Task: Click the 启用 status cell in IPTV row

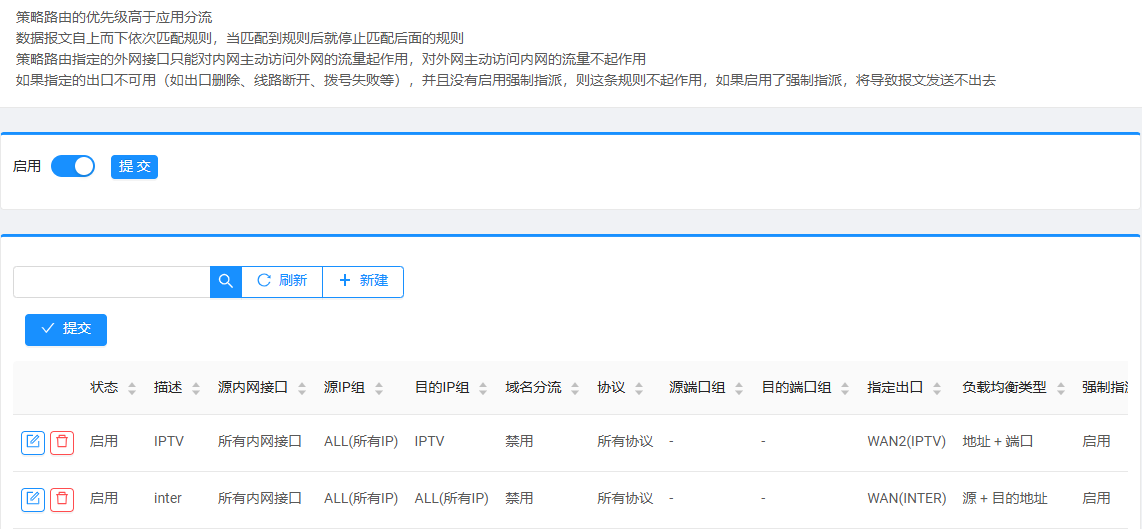Action: pos(103,442)
